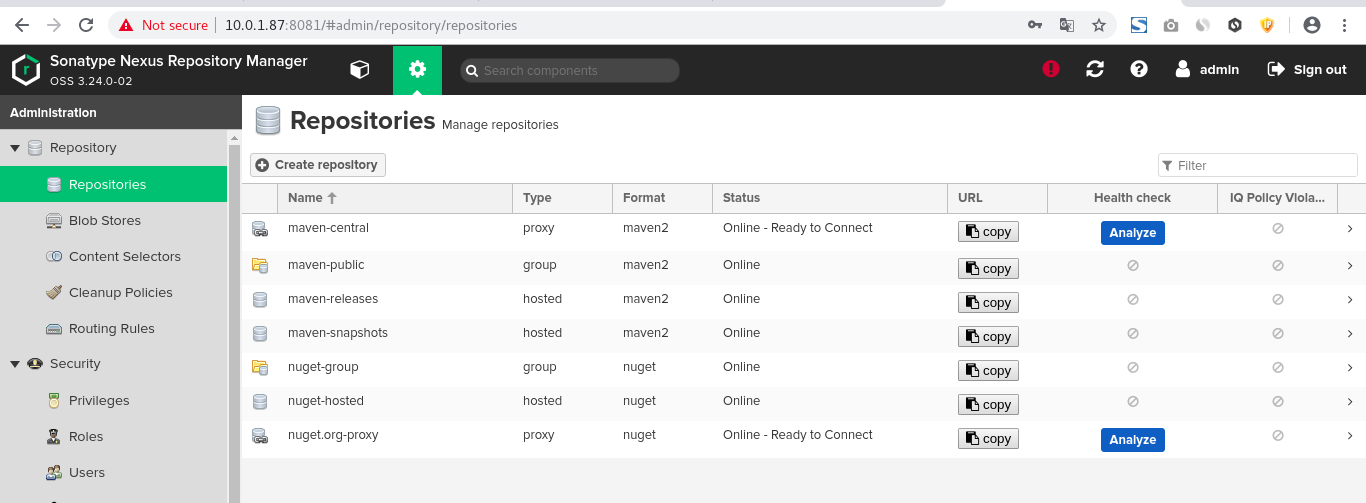Click nuget-group health check disabled icon
Image resolution: width=1366 pixels, height=503 pixels.
point(1133,367)
